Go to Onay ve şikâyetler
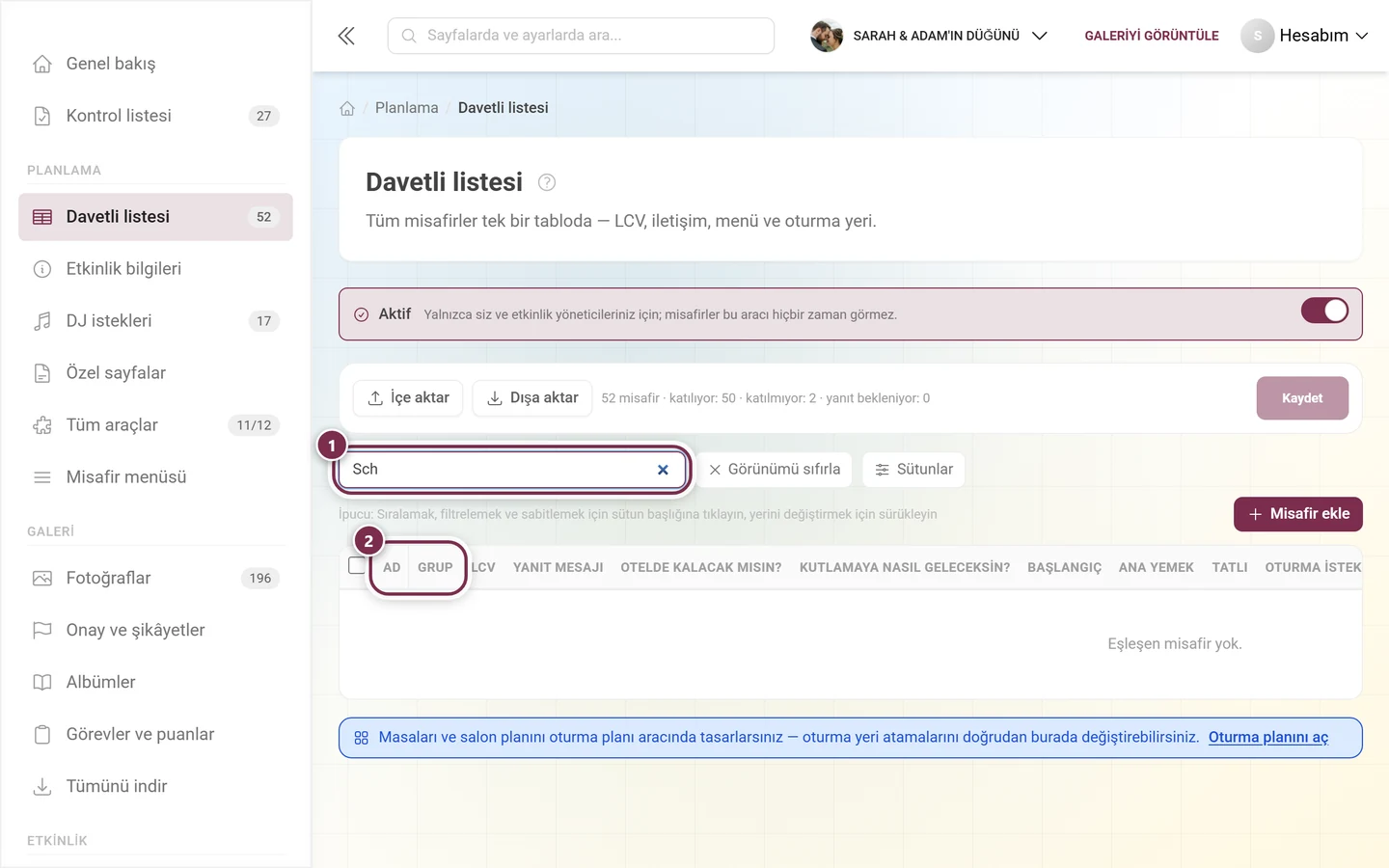 point(155,631)
